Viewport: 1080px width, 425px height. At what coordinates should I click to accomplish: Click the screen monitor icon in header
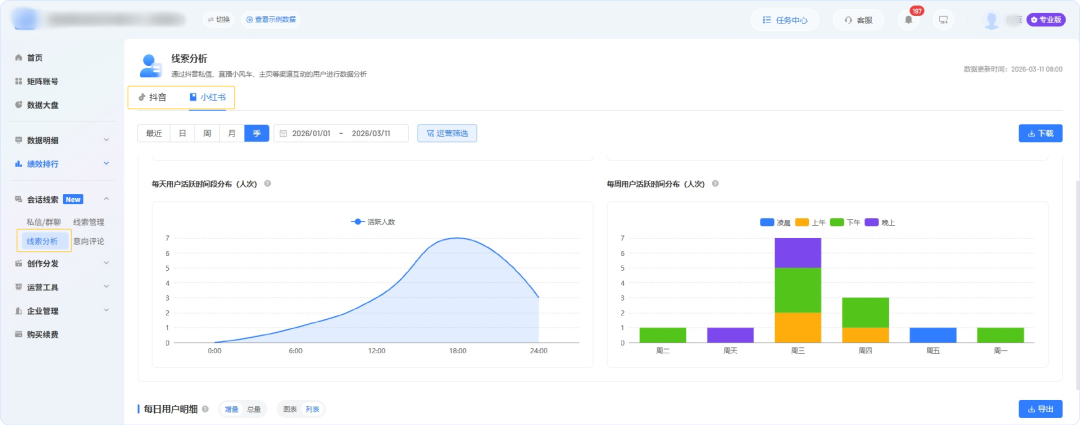tap(942, 20)
